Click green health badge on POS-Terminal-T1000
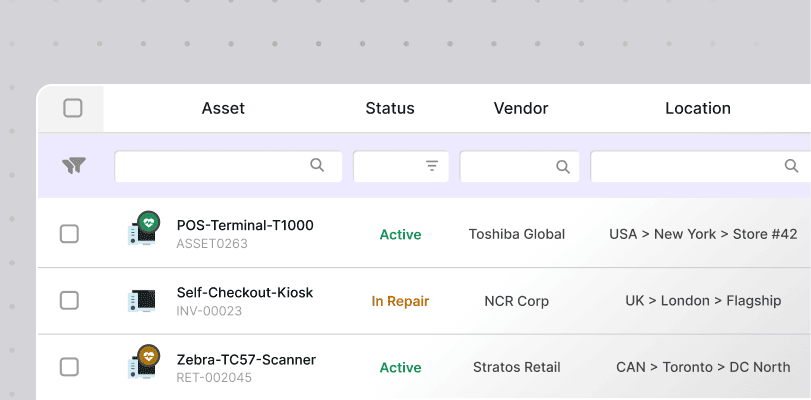 pos(149,223)
